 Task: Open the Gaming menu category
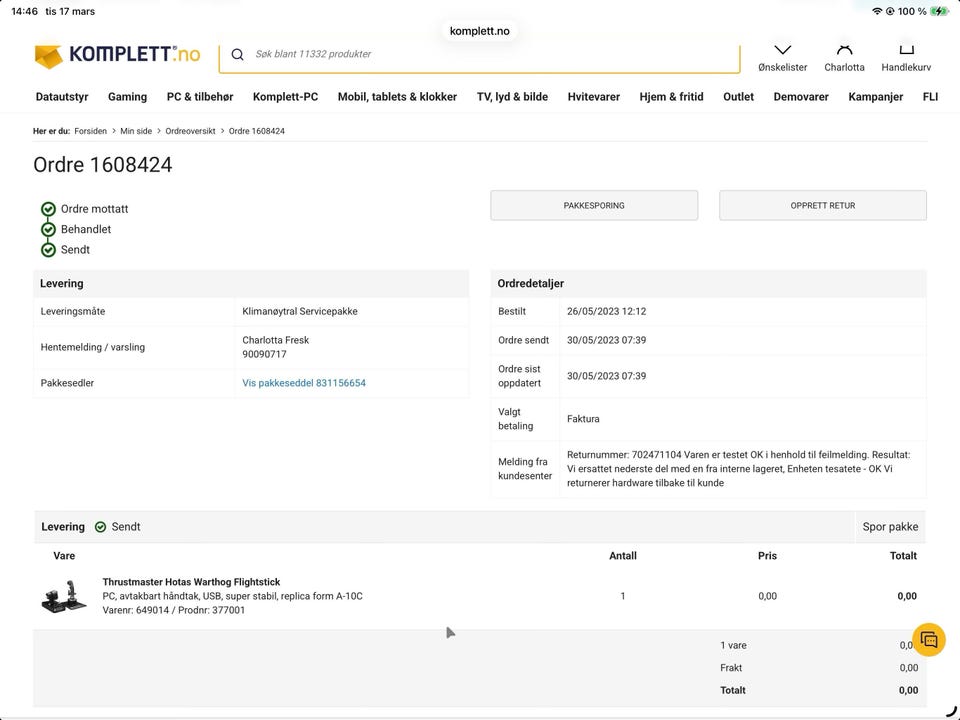tap(127, 97)
